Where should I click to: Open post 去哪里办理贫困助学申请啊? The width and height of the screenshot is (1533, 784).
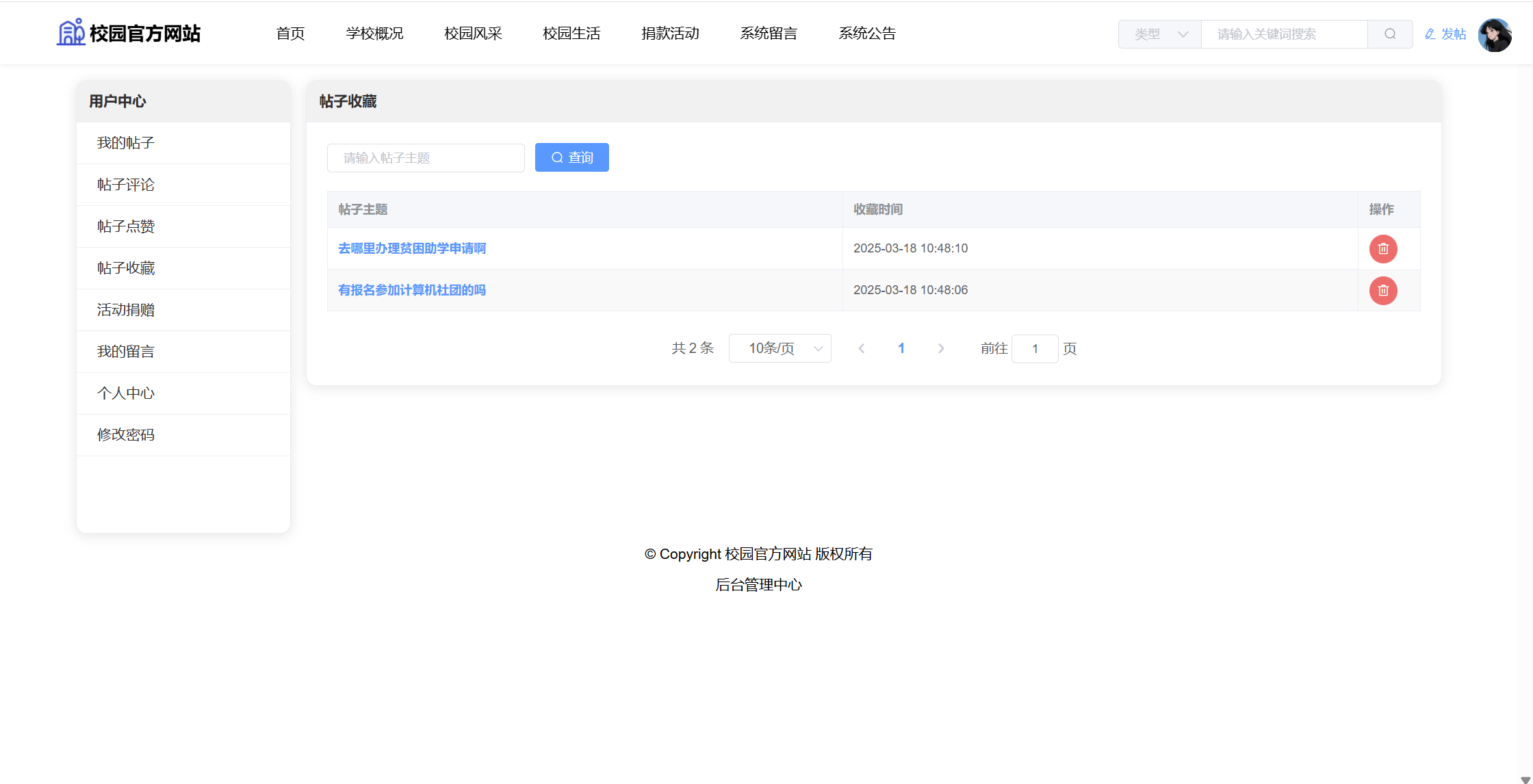tap(412, 248)
